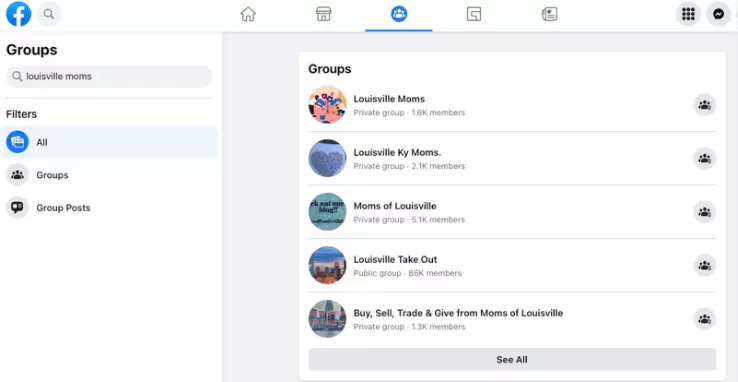Click the All filter's blue icon
738x382 pixels.
pyautogui.click(x=17, y=142)
